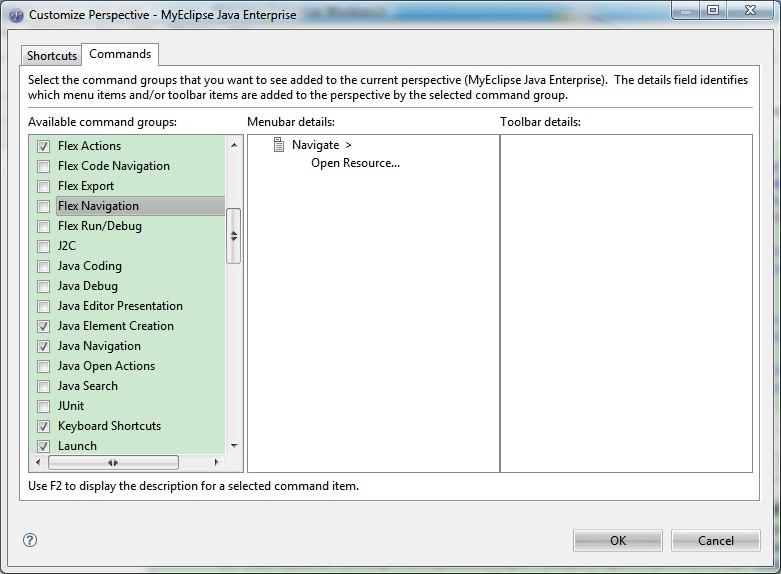Click the MyEclipse icon in title bar
This screenshot has width=781, height=574.
coord(16,15)
